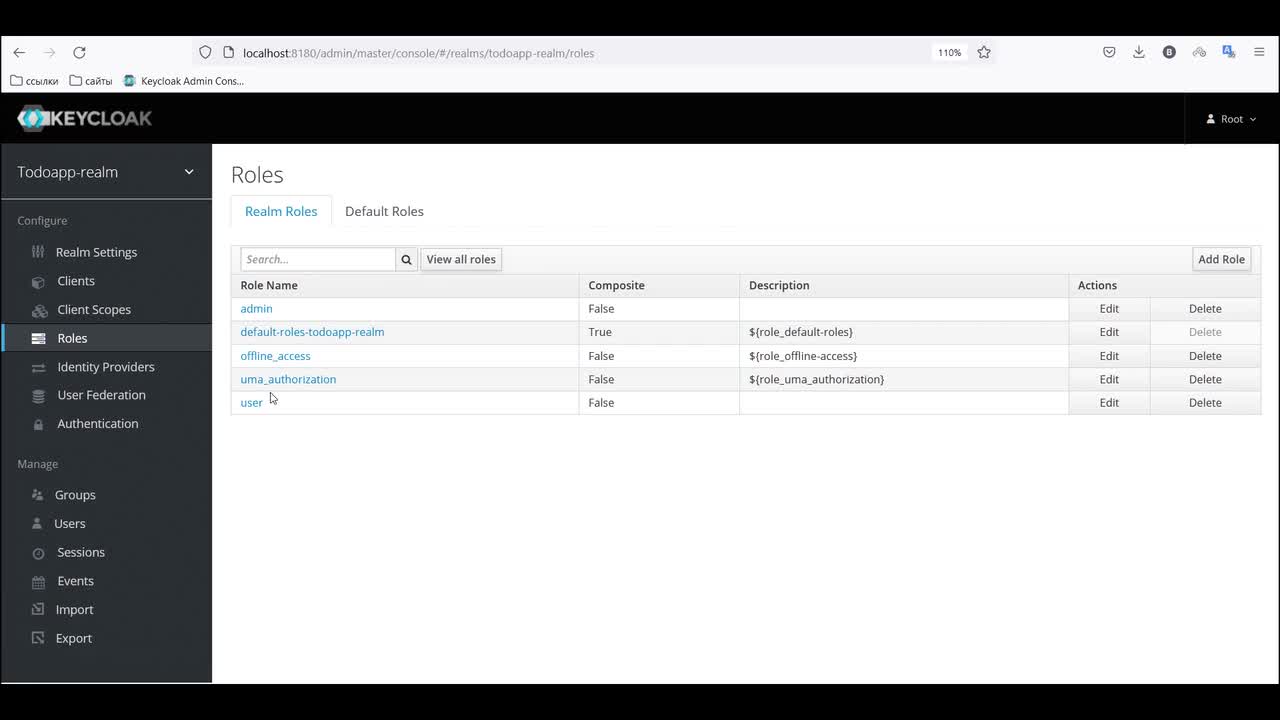
Task: Open the offline_access role link
Action: pyautogui.click(x=275, y=356)
